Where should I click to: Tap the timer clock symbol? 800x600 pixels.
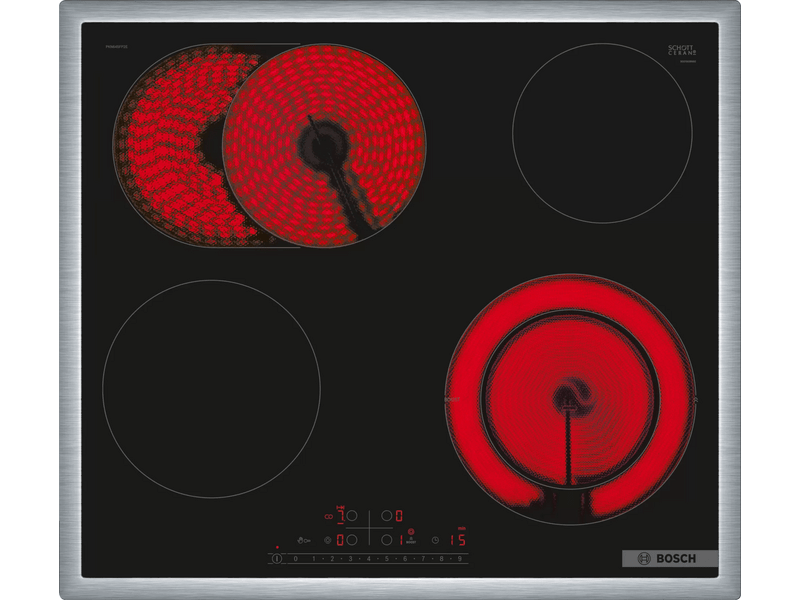[x=436, y=540]
